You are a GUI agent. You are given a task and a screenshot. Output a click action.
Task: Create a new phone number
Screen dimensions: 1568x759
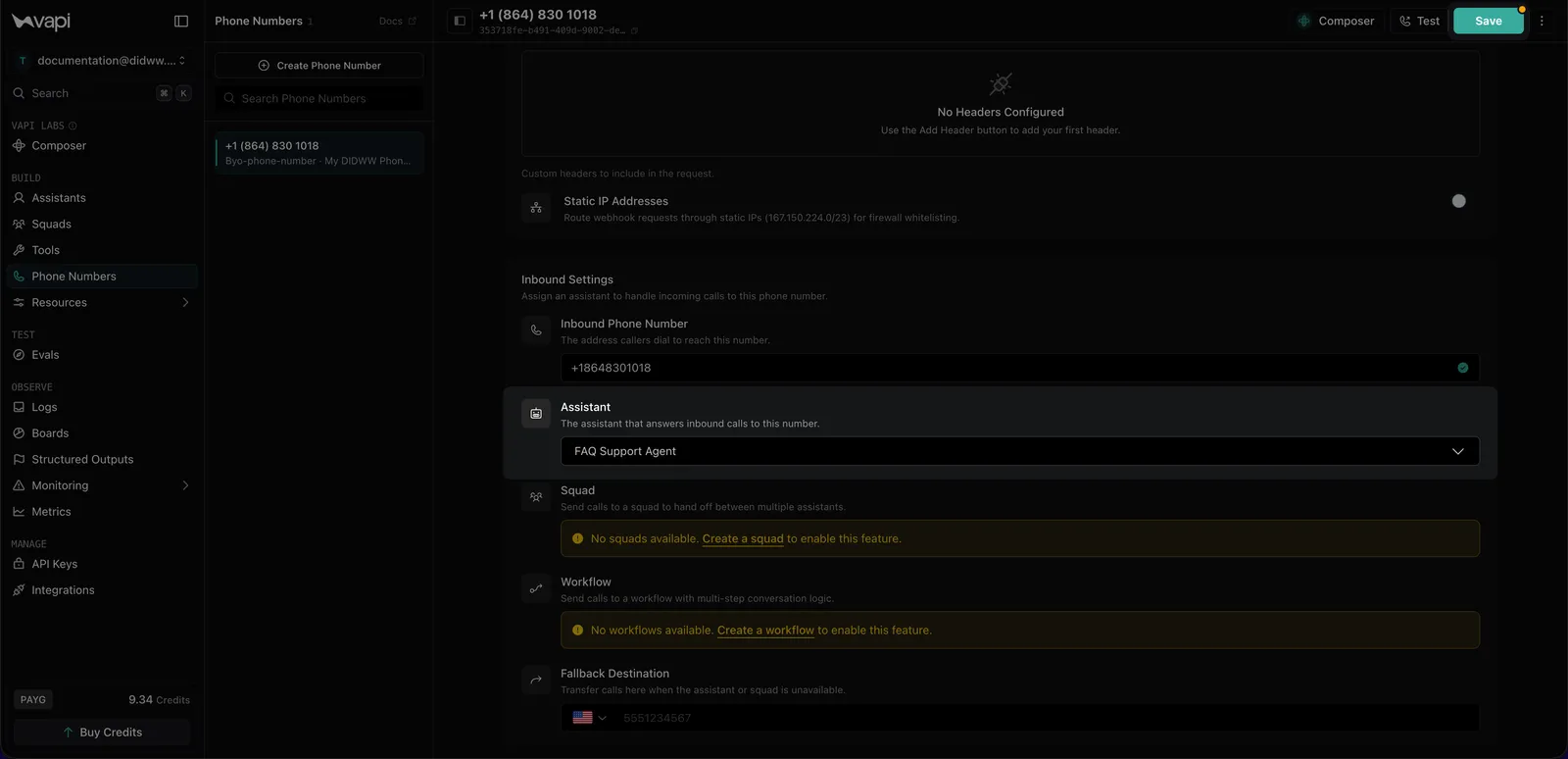click(x=319, y=66)
